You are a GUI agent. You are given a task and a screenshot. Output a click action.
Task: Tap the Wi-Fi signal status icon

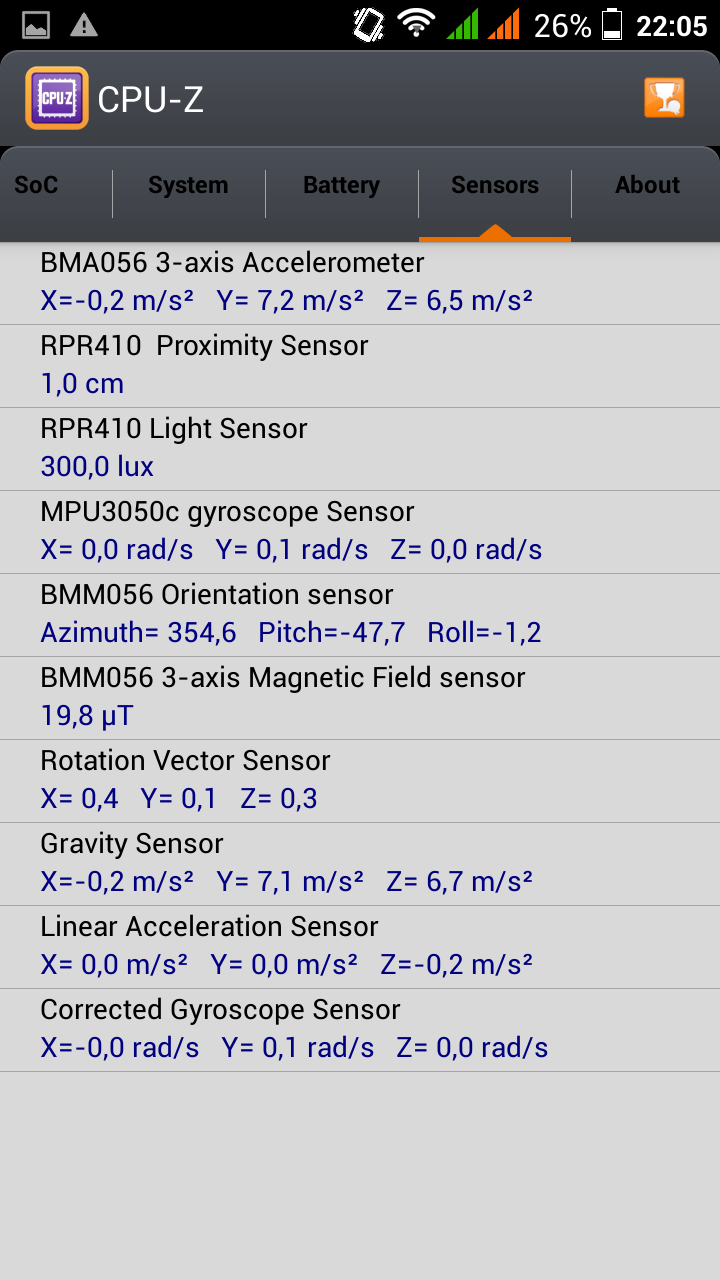point(415,24)
